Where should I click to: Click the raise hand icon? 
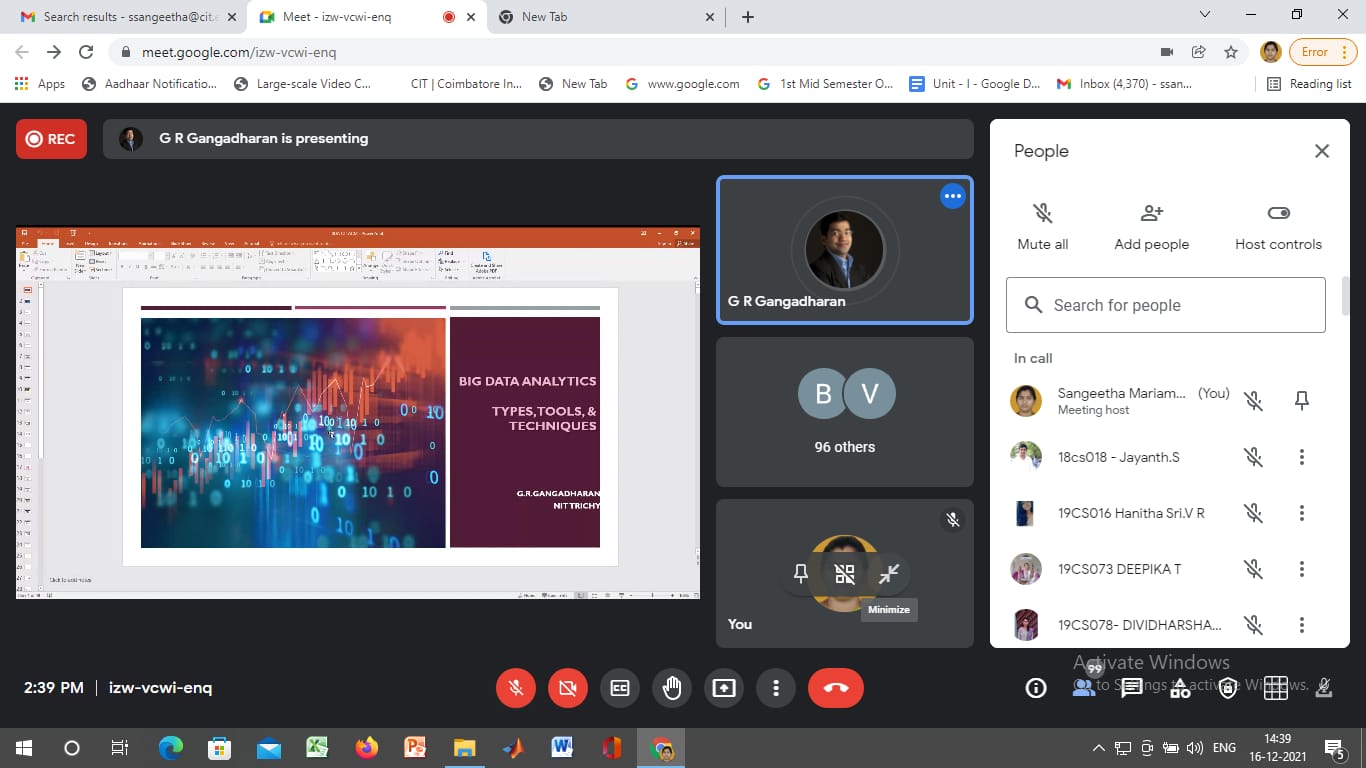point(671,688)
